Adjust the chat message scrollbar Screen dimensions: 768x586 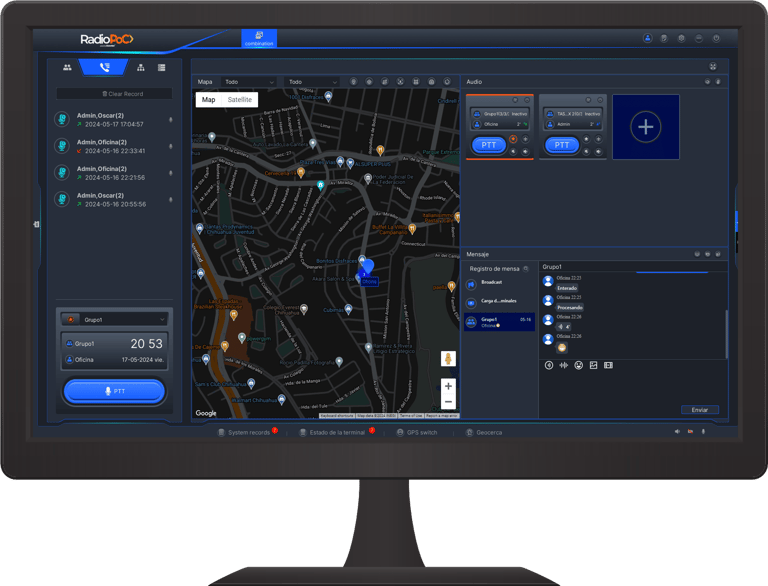[x=726, y=333]
